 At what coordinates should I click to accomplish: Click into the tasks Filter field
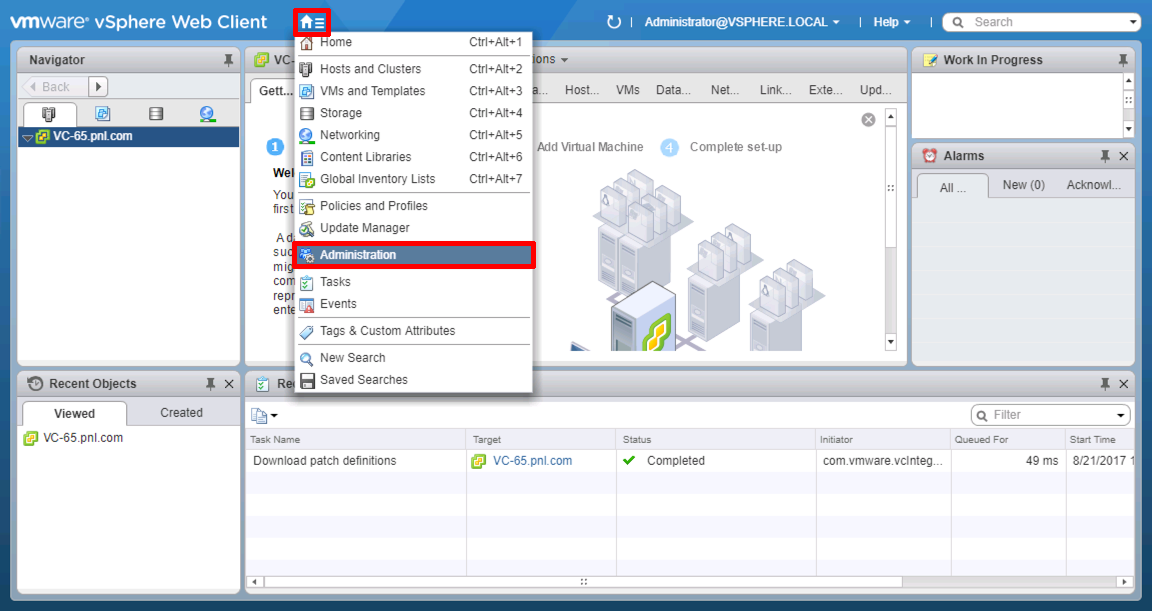1051,415
